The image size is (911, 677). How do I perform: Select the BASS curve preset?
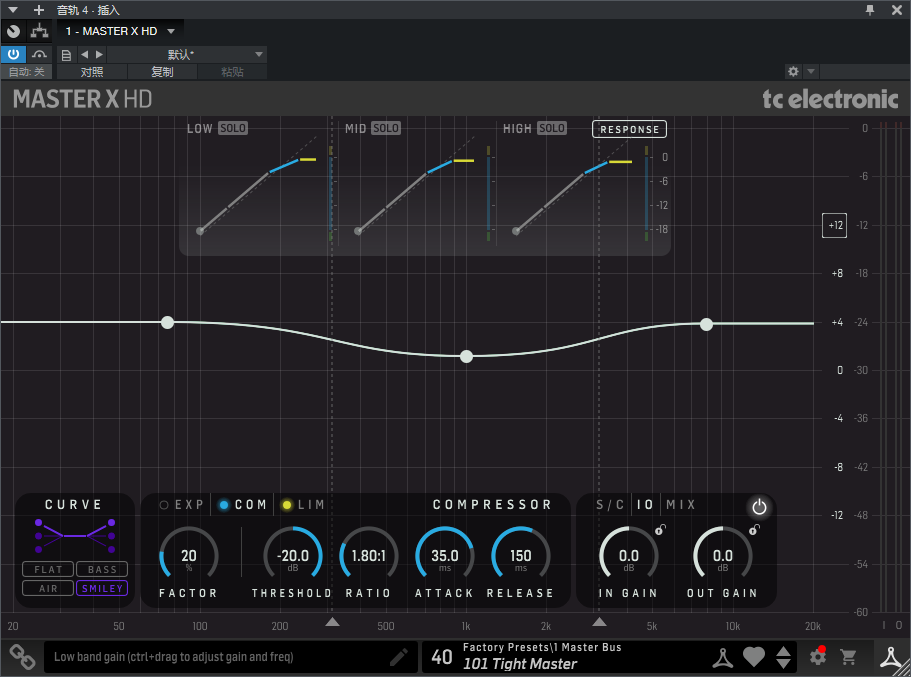point(102,569)
